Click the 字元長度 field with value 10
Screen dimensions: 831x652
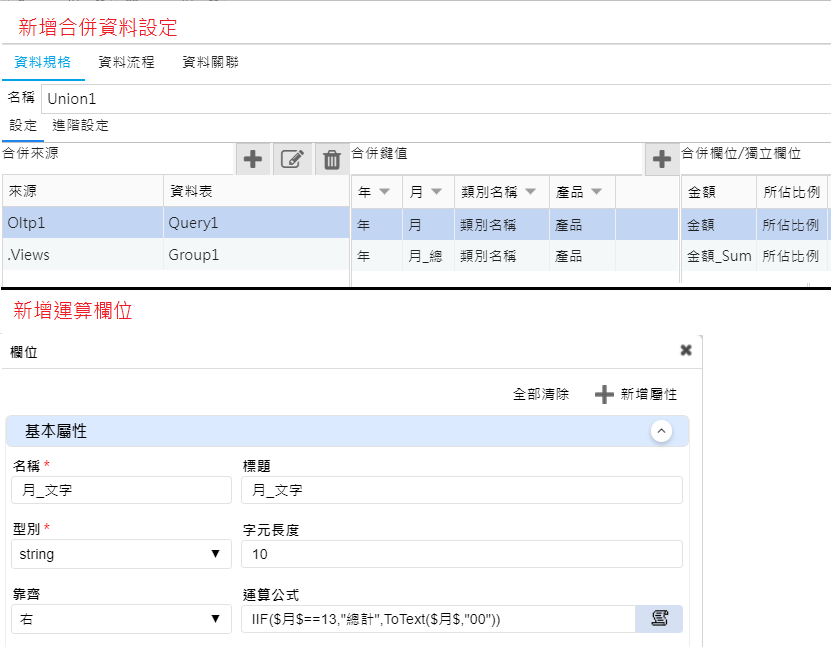[x=462, y=554]
